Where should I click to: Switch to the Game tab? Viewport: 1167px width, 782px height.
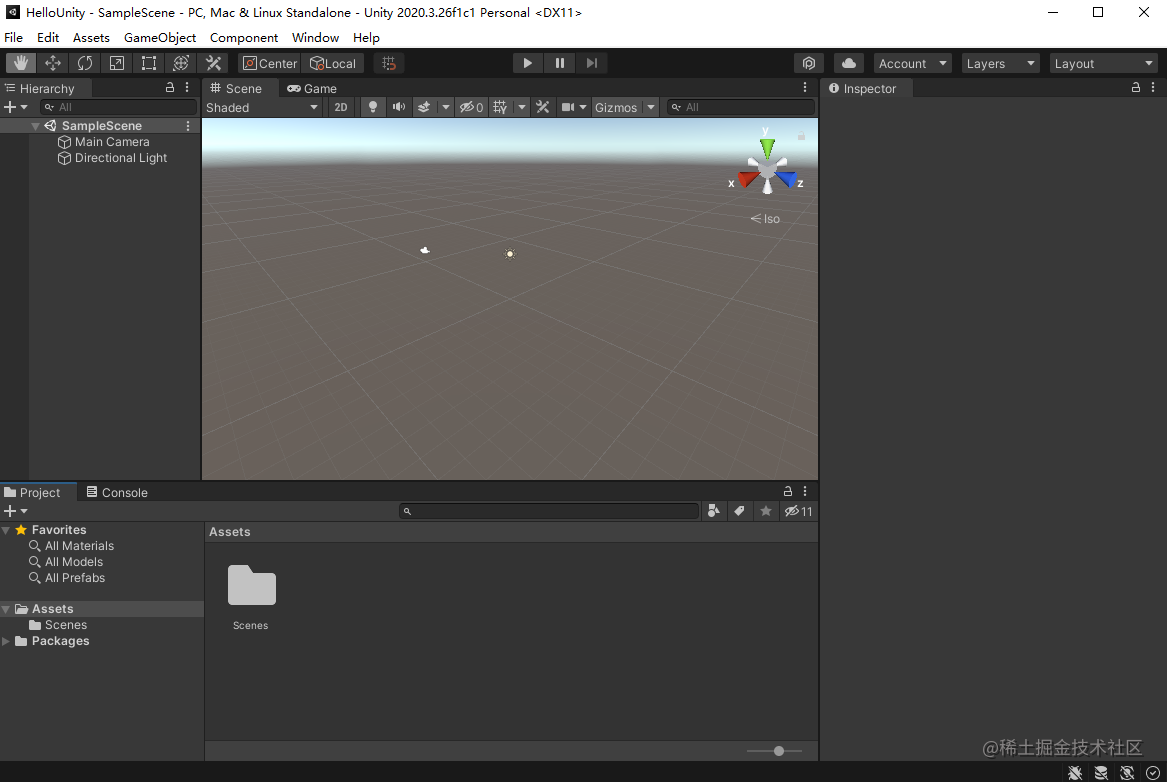coord(311,88)
